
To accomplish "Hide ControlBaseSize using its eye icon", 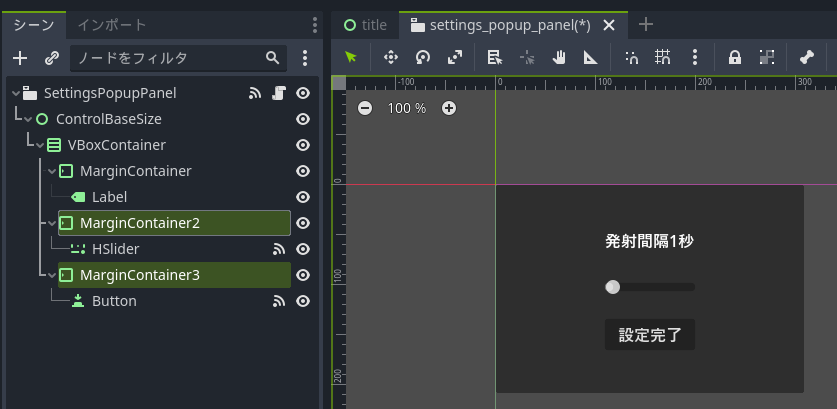I will (303, 119).
